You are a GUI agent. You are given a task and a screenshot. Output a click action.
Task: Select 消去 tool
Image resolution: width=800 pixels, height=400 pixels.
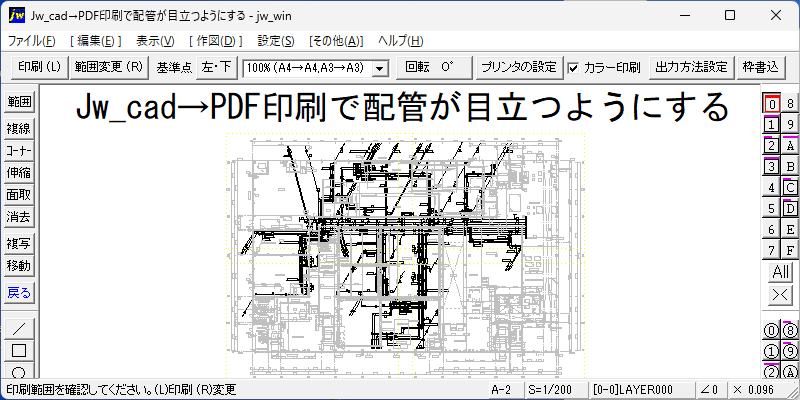19,217
